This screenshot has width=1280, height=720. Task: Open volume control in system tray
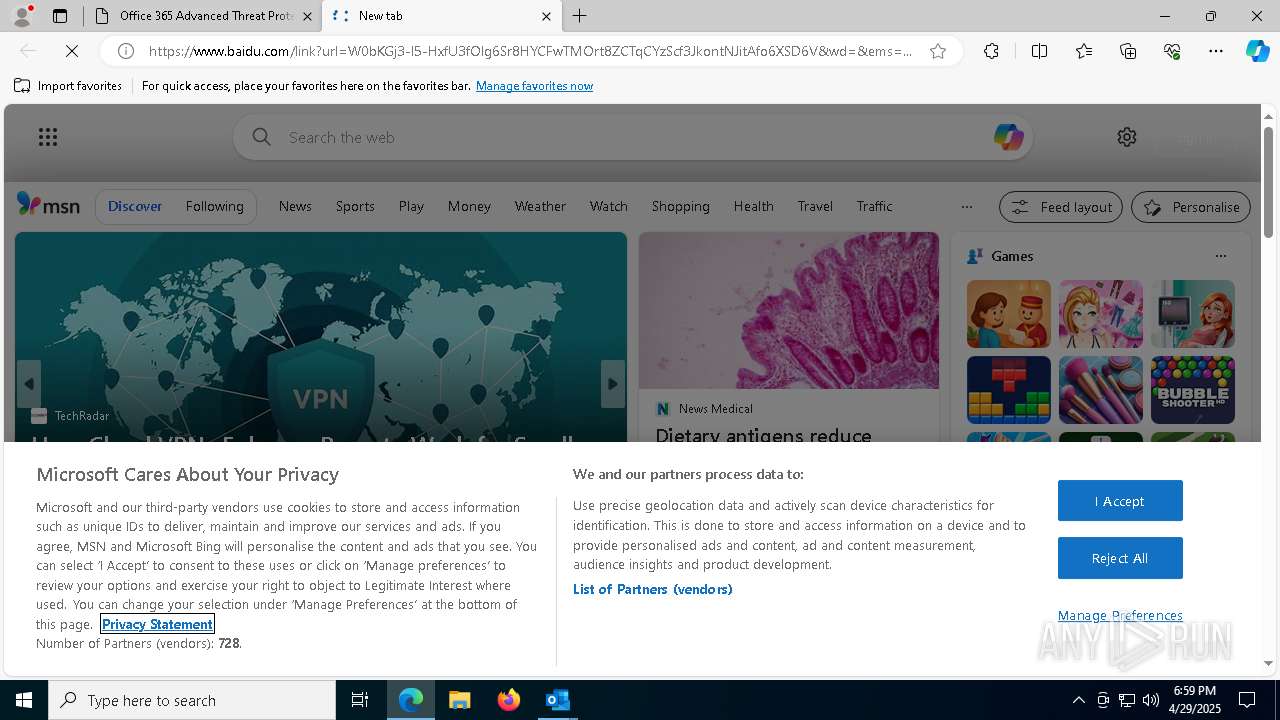click(1151, 700)
